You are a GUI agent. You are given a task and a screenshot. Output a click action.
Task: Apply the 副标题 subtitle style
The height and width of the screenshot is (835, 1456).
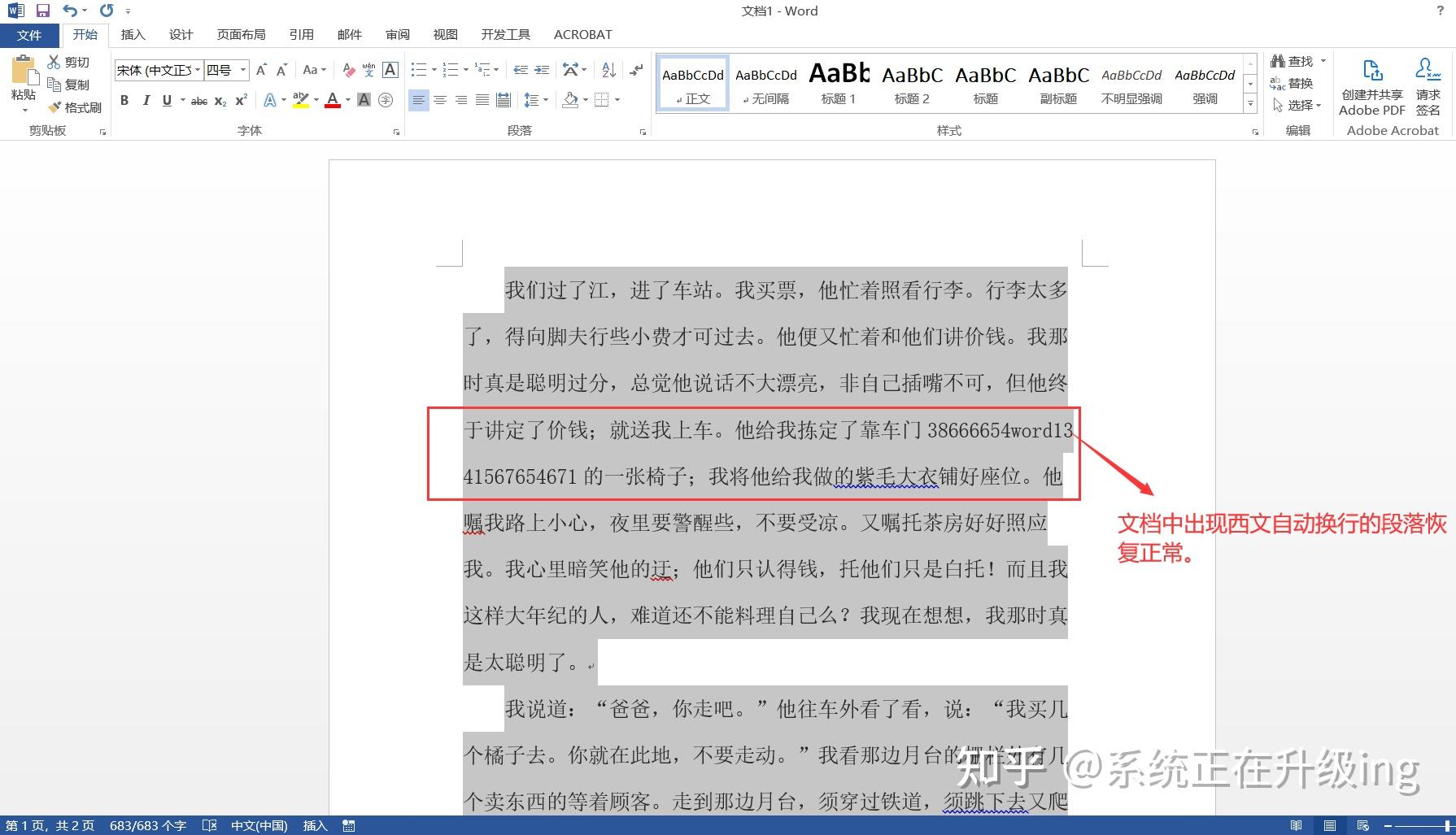coord(1059,84)
